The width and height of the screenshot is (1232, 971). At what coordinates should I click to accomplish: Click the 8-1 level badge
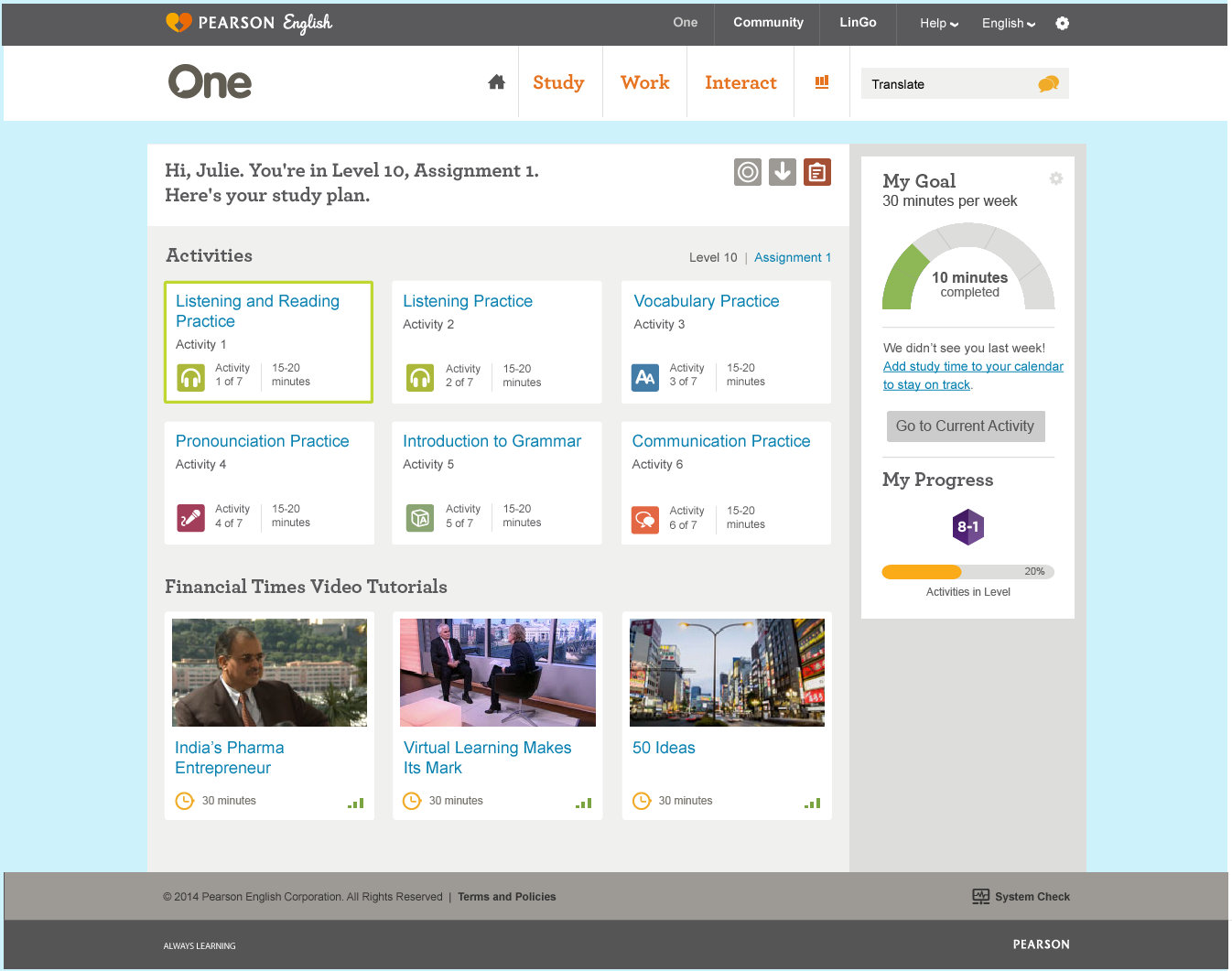click(968, 526)
